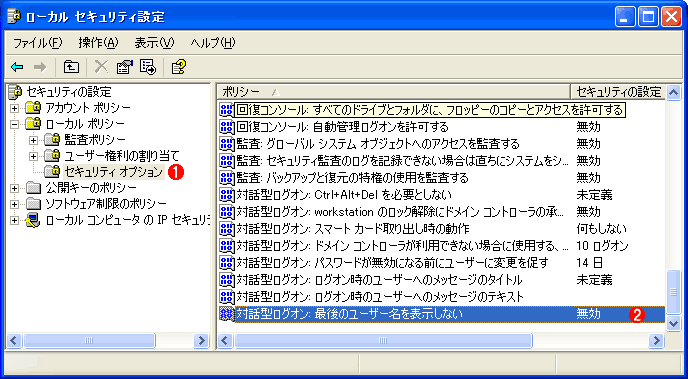688x379 pixels.
Task: Expand the 公開キーのポリシー tree node
Action: tap(15, 188)
